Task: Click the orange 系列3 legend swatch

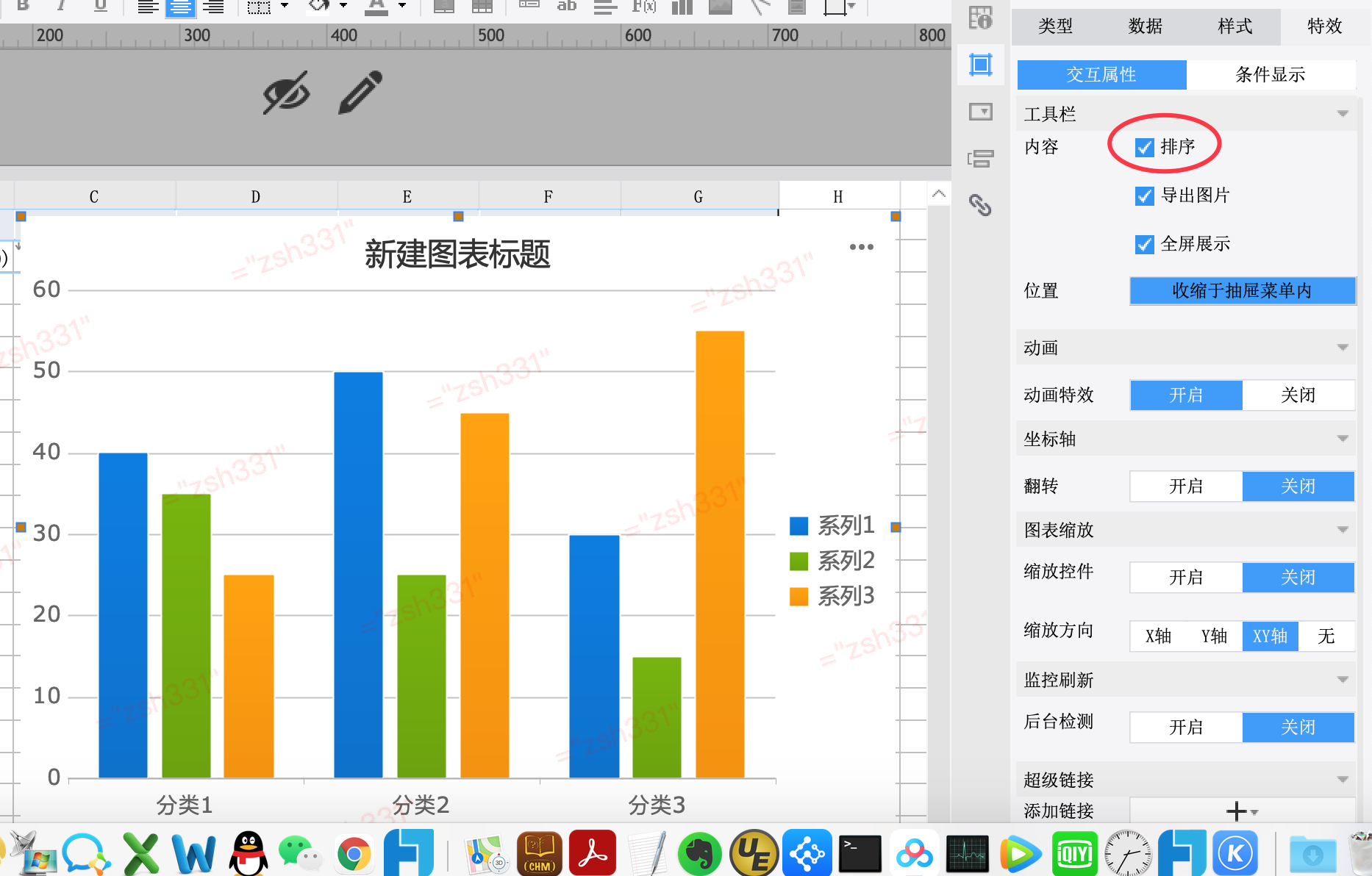Action: [x=799, y=597]
